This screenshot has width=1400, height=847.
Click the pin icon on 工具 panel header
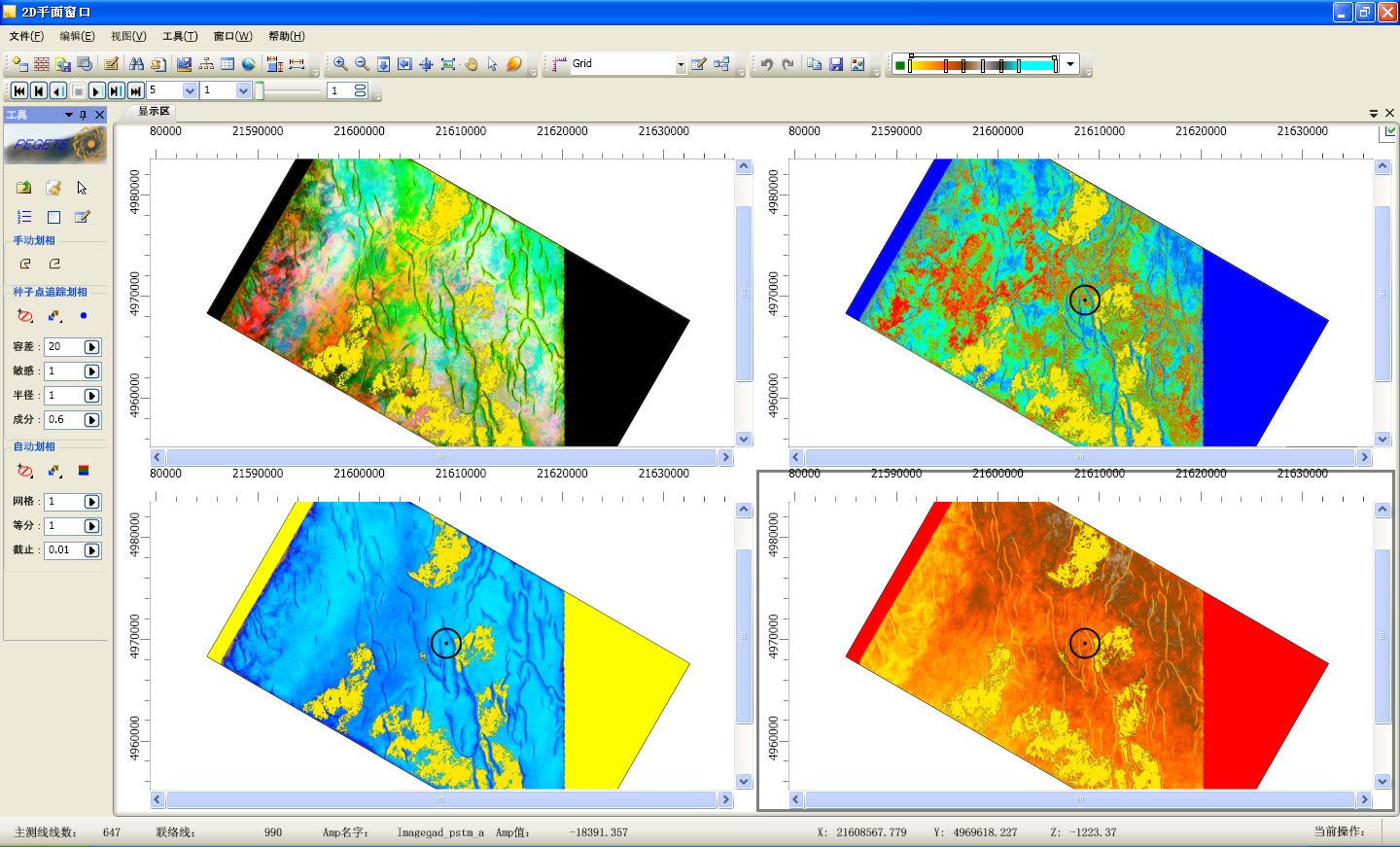84,115
